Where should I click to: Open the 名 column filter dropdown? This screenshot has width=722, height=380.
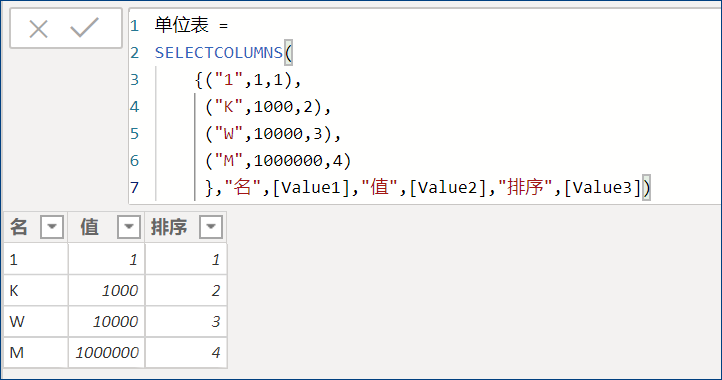(52, 227)
